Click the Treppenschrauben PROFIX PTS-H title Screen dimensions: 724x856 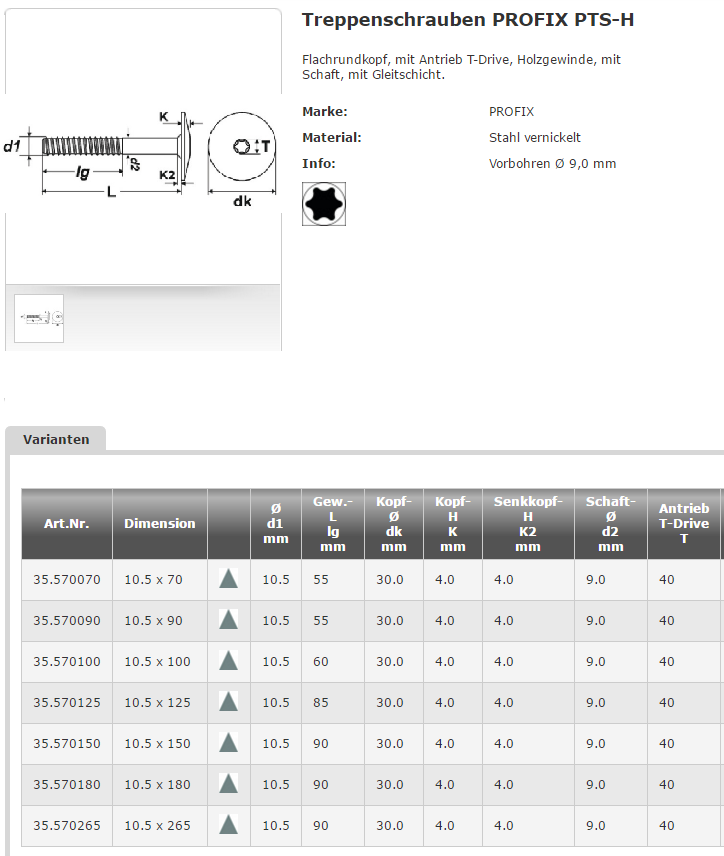pyautogui.click(x=468, y=20)
